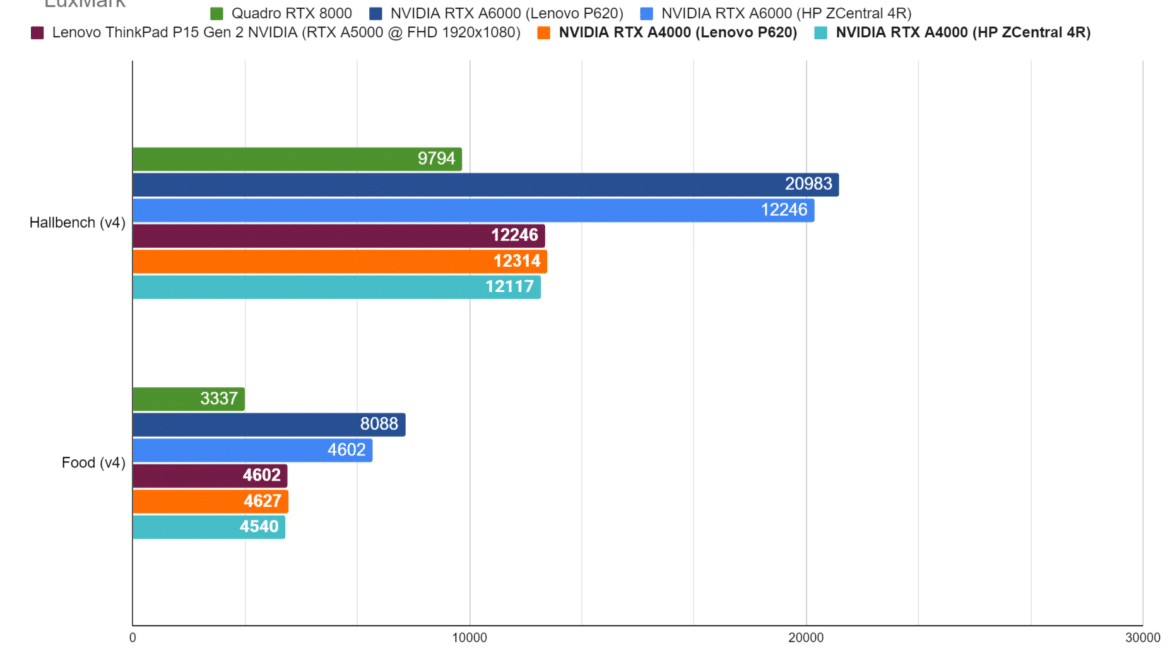Click the orange Food bar showing 4627

[x=210, y=501]
